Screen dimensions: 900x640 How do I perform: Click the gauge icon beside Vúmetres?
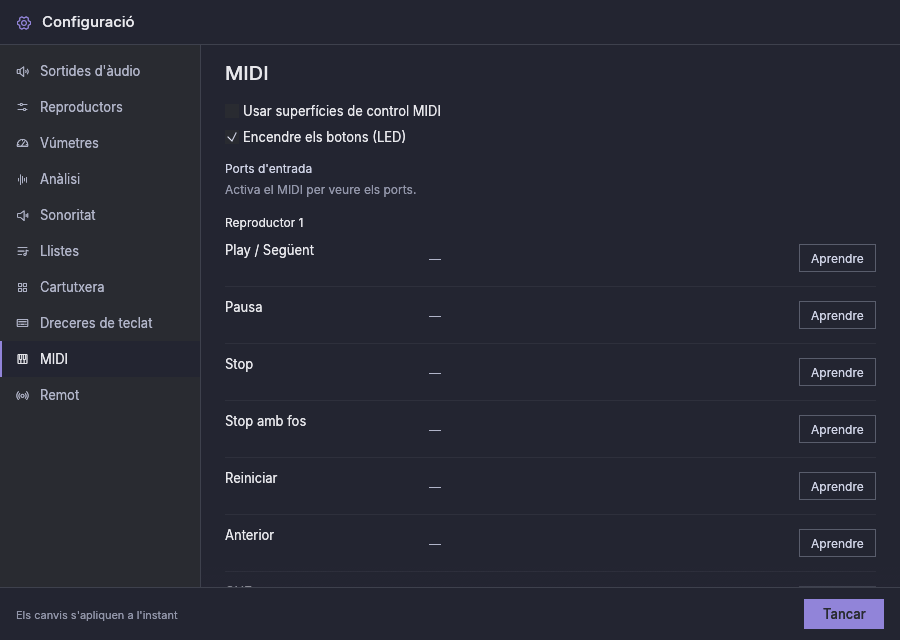(22, 143)
